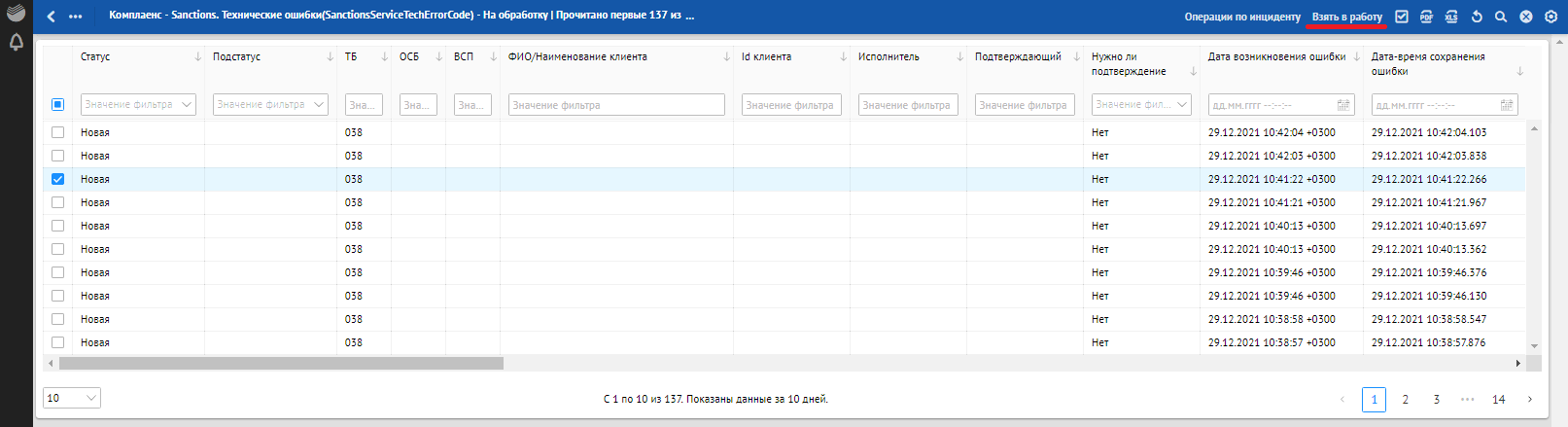Open the three-dots menu in the header

[x=76, y=17]
